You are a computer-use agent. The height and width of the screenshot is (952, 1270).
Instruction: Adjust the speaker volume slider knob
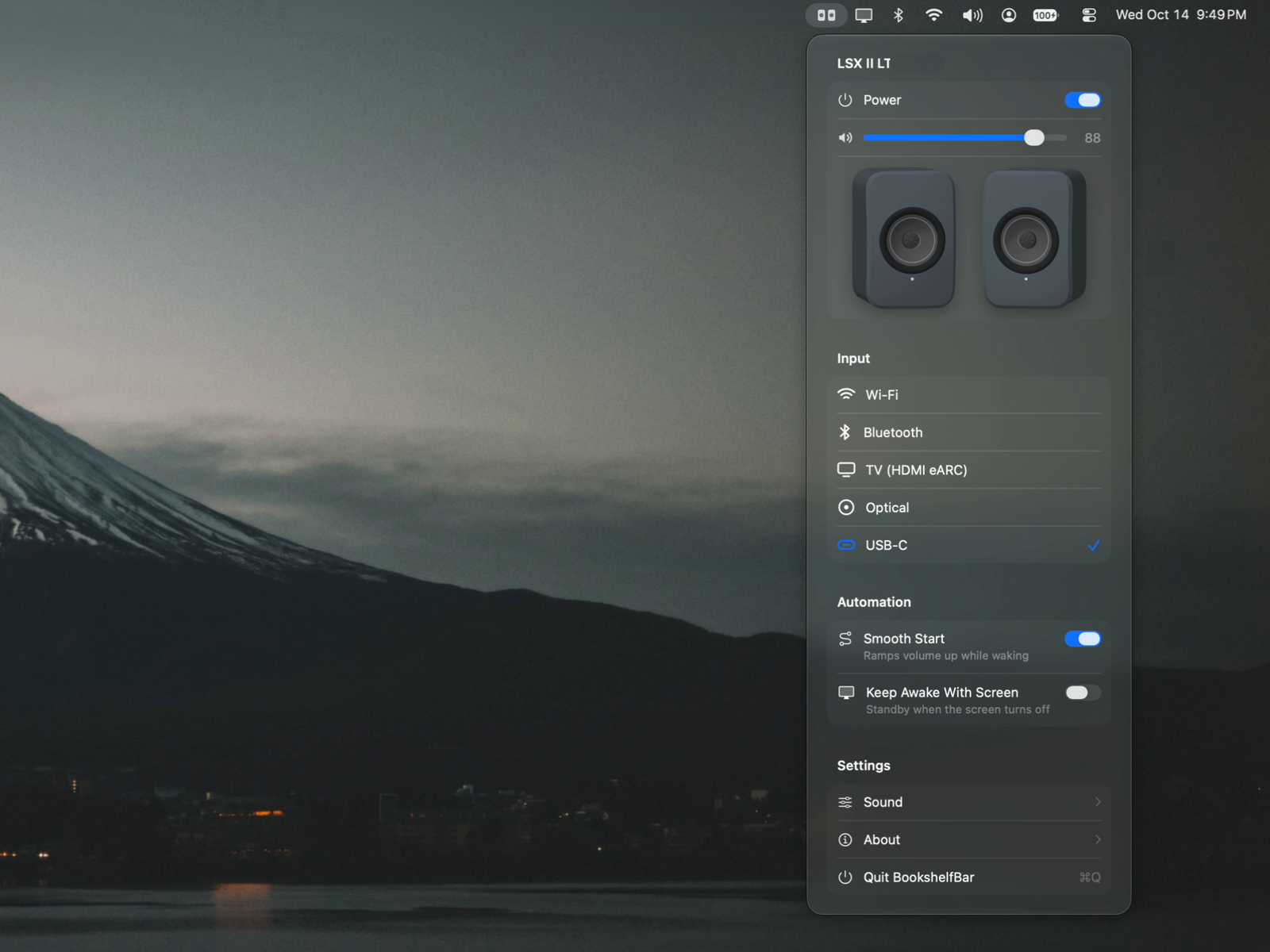(1034, 138)
